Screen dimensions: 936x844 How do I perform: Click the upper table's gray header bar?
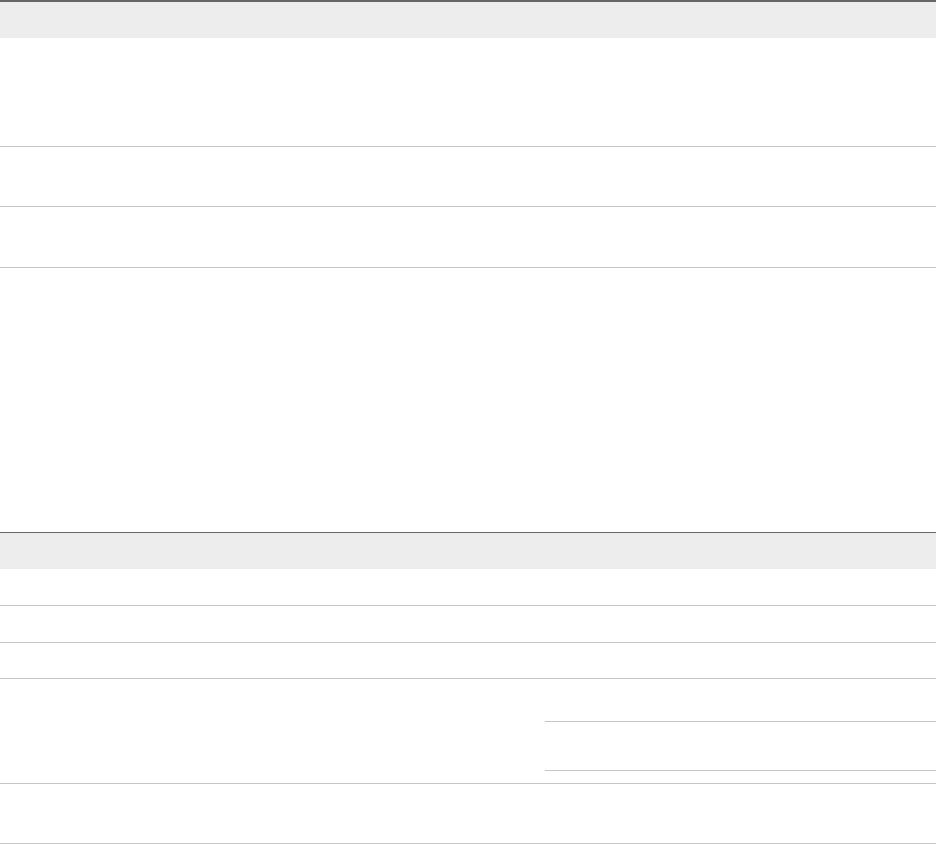click(468, 20)
